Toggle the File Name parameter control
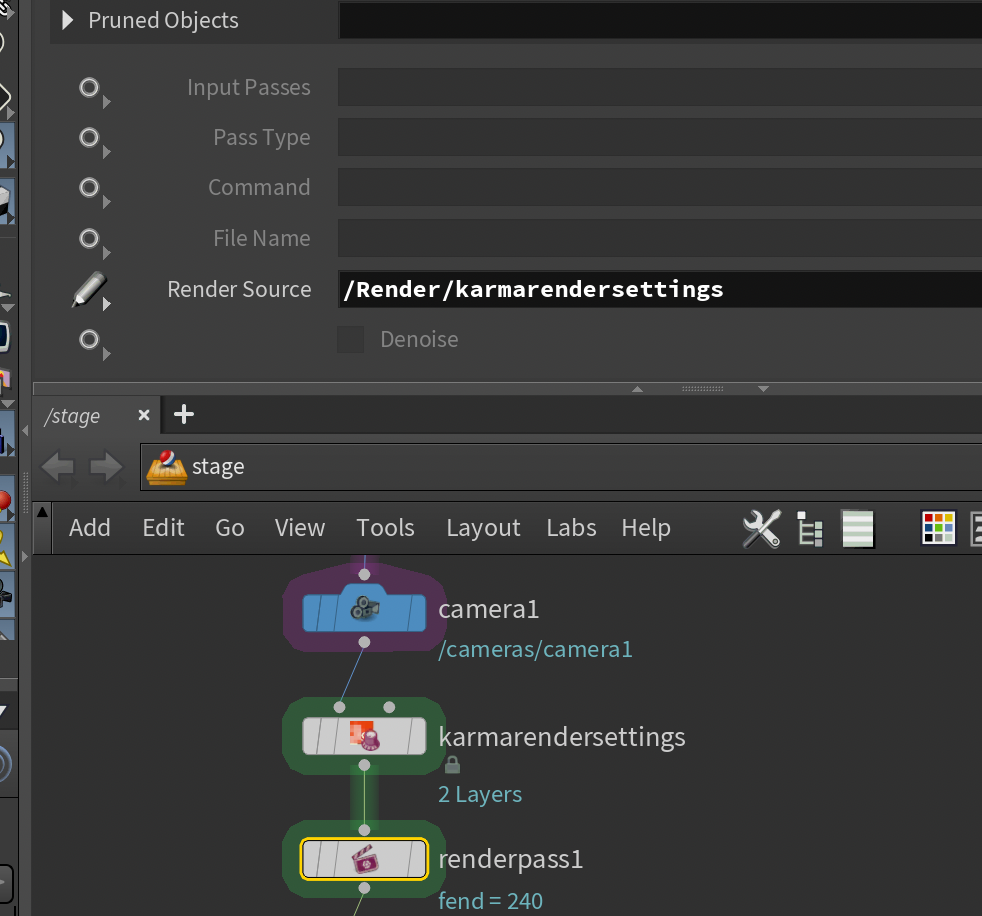Viewport: 982px width, 916px height. (x=90, y=239)
